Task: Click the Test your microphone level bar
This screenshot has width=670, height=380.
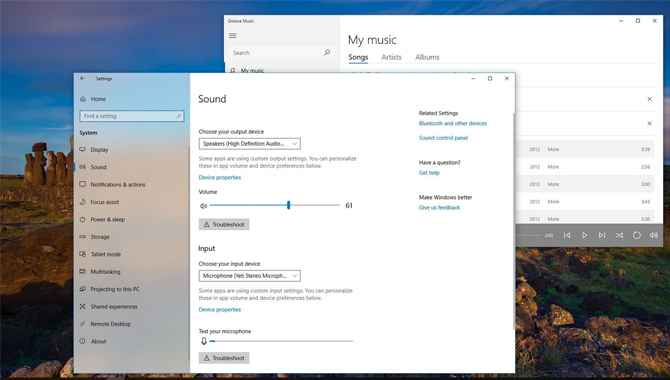Action: (282, 341)
